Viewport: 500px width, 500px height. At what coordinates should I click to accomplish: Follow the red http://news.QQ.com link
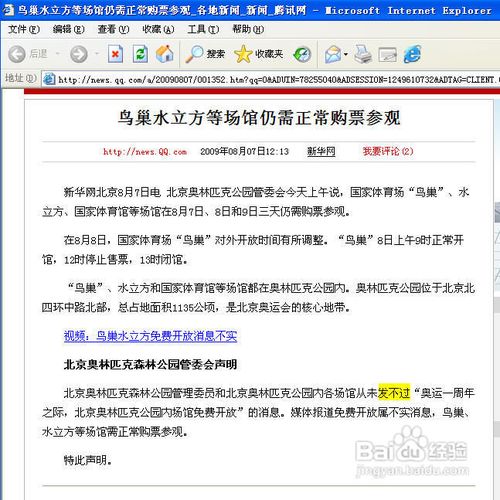point(145,152)
